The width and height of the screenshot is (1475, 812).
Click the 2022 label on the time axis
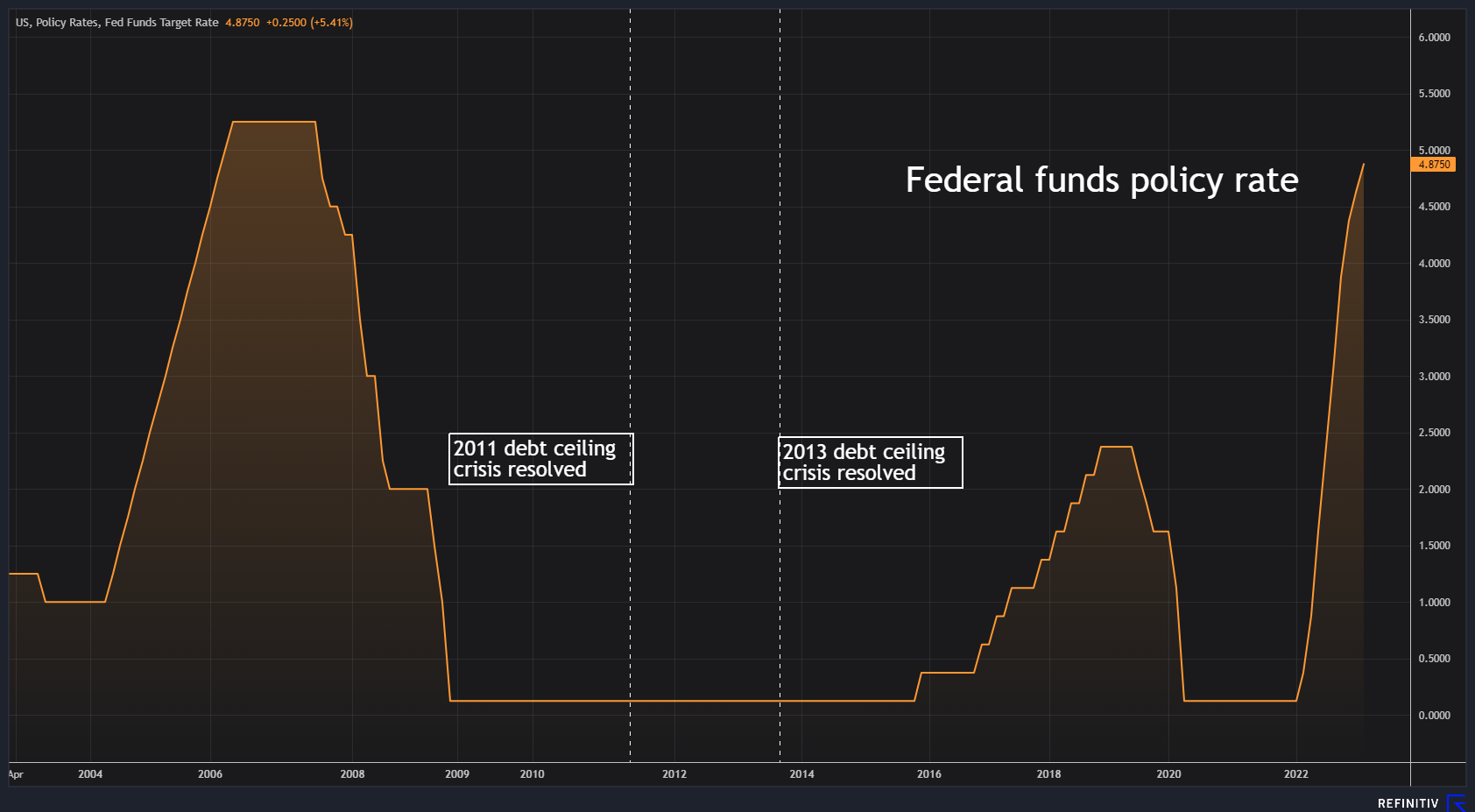(1295, 774)
